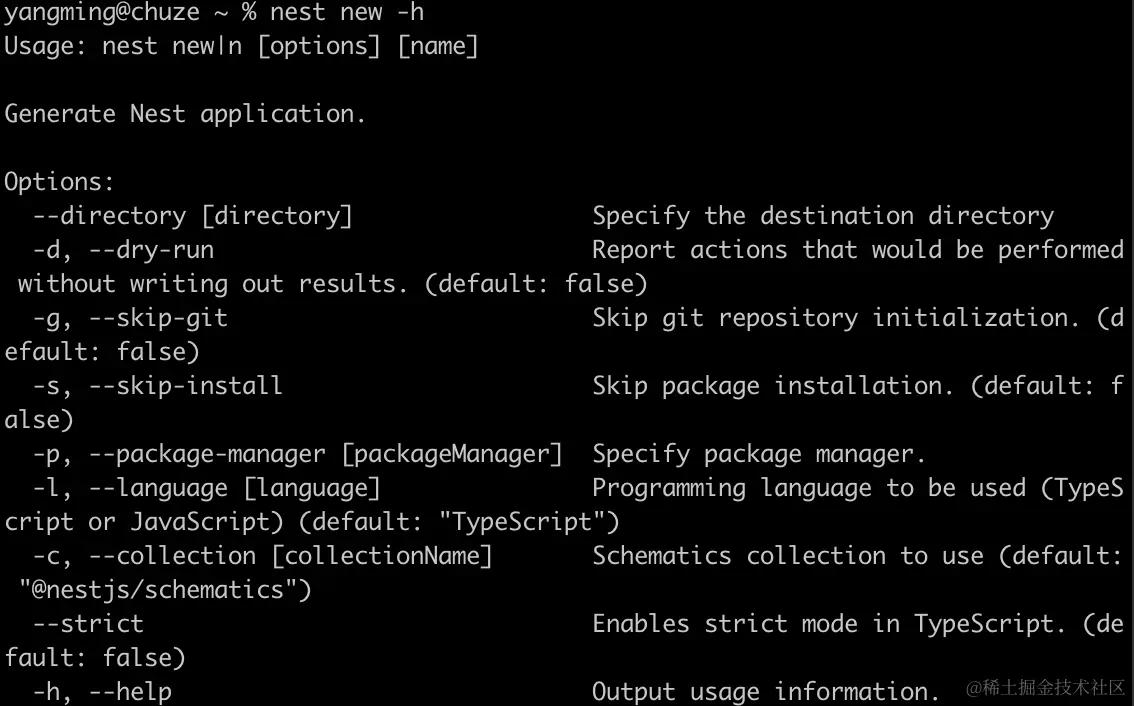Click the '--directory [directory]' option
Screen dimensions: 1134x706
(192, 216)
